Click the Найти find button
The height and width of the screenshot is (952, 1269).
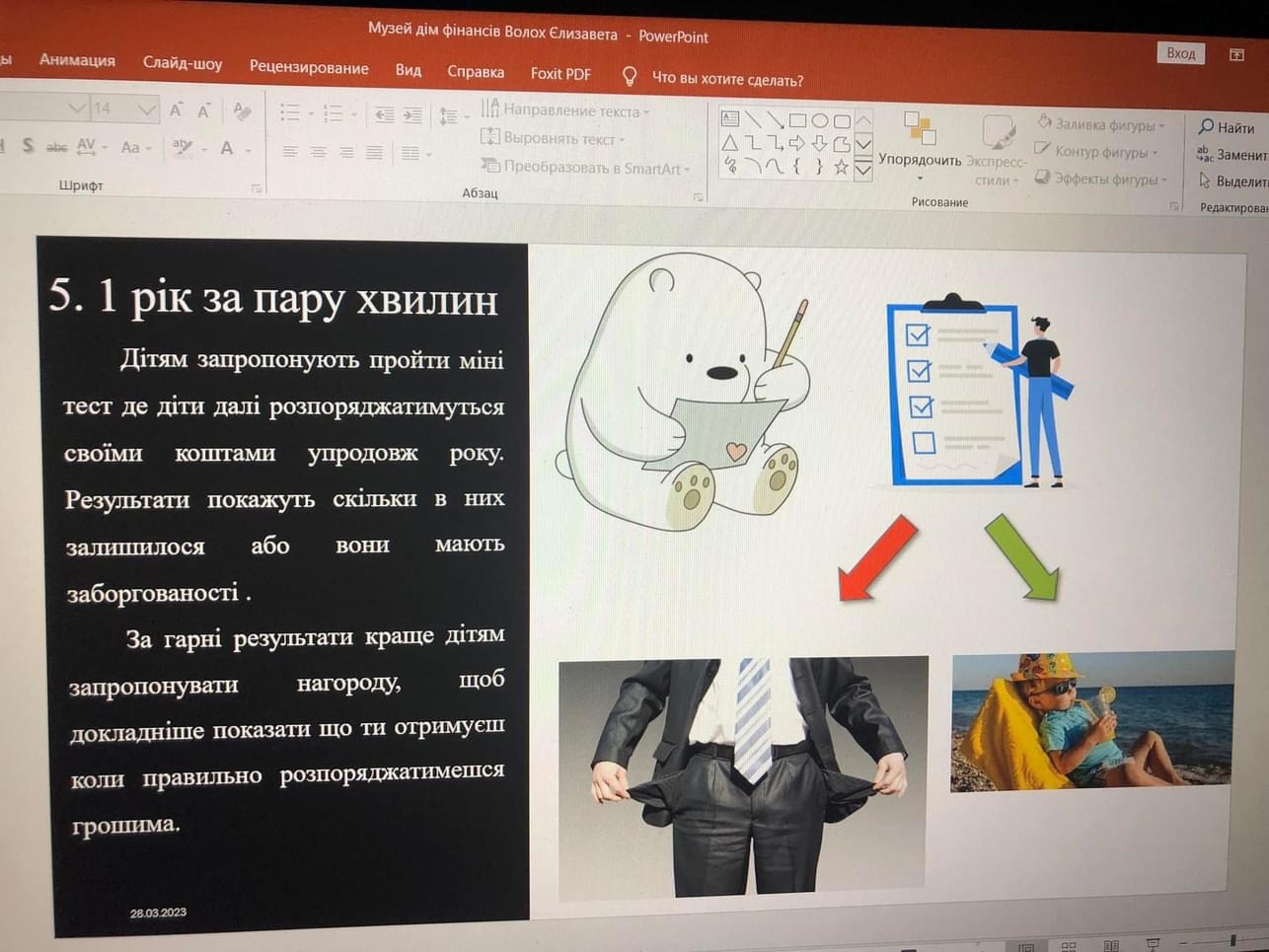[1226, 127]
